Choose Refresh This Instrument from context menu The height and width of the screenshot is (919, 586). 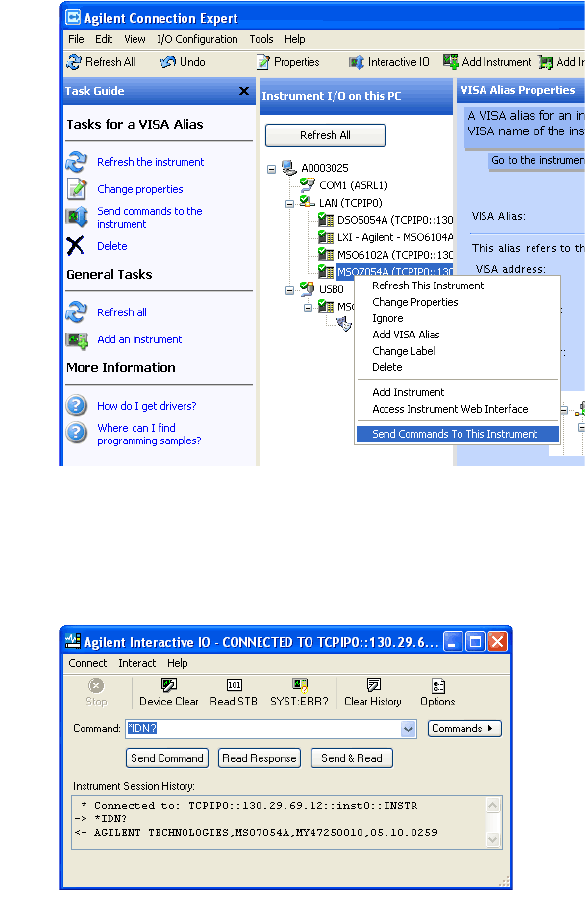pos(428,285)
